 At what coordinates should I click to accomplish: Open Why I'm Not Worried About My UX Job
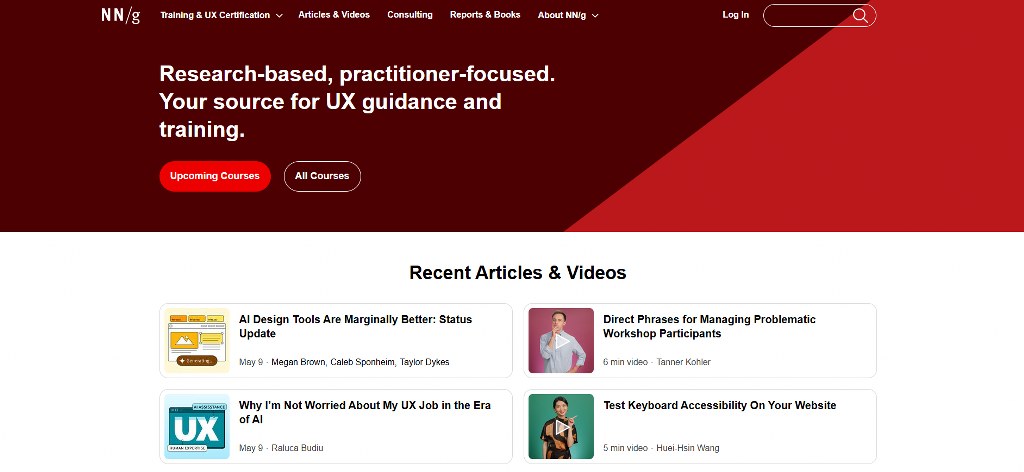[364, 413]
